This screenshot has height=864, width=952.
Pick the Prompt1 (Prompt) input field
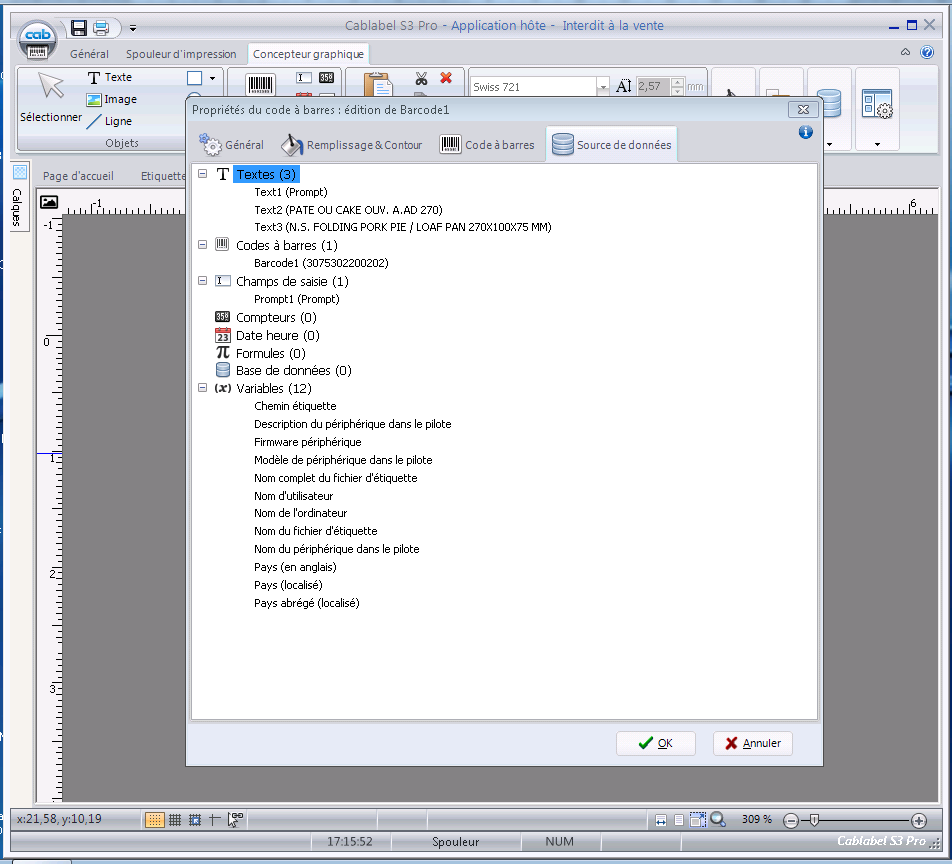pos(297,299)
